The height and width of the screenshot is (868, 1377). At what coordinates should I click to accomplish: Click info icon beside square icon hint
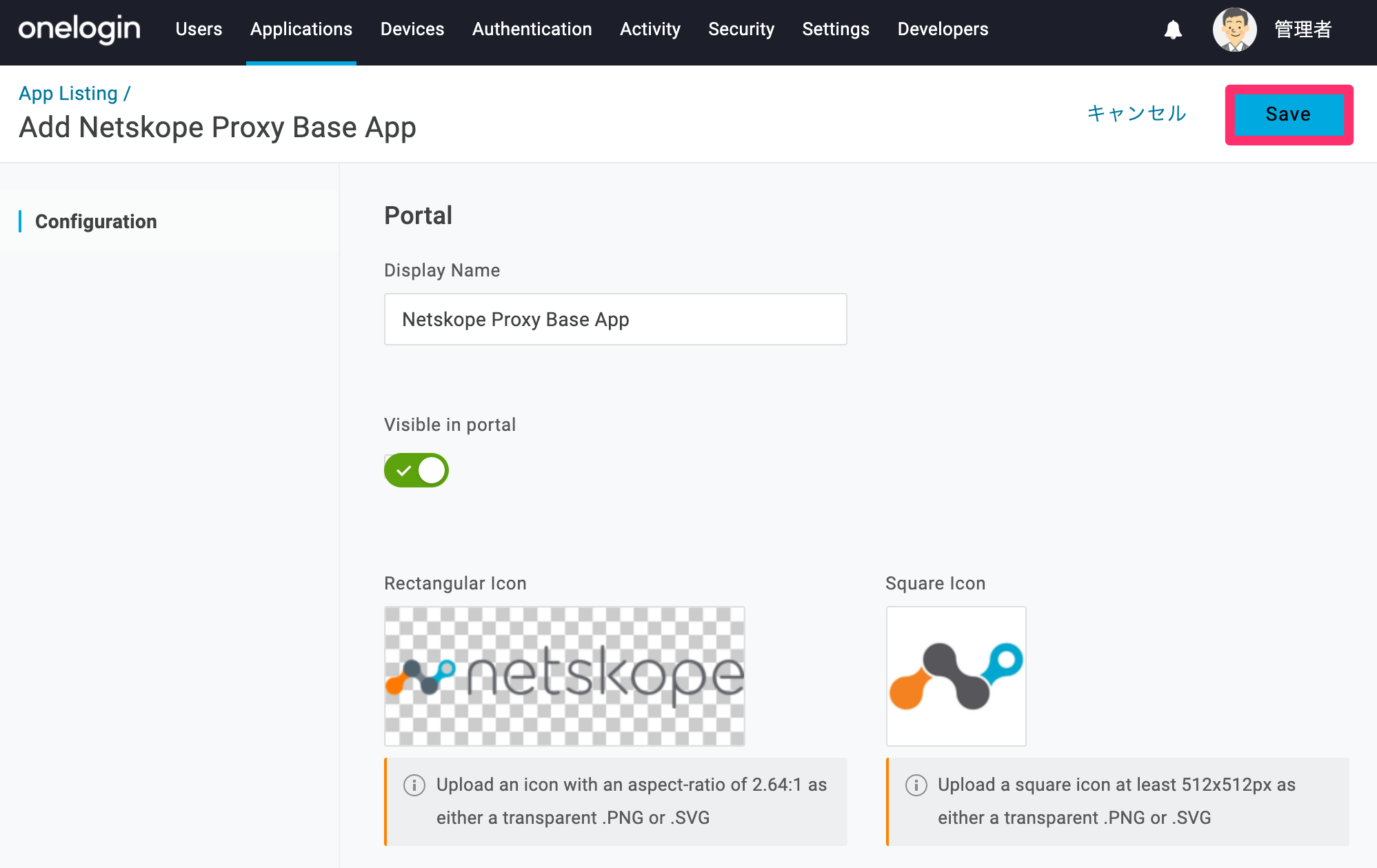pos(916,785)
